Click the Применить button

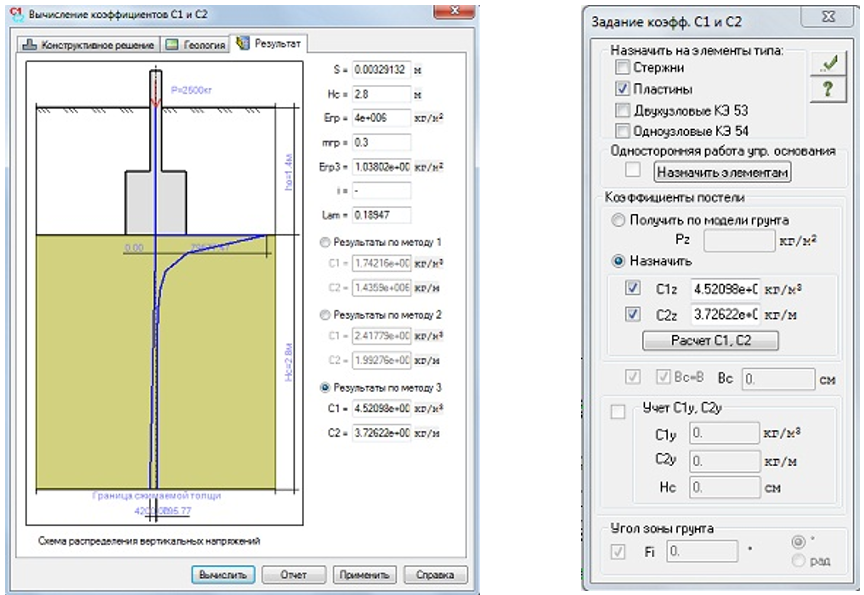tap(364, 575)
